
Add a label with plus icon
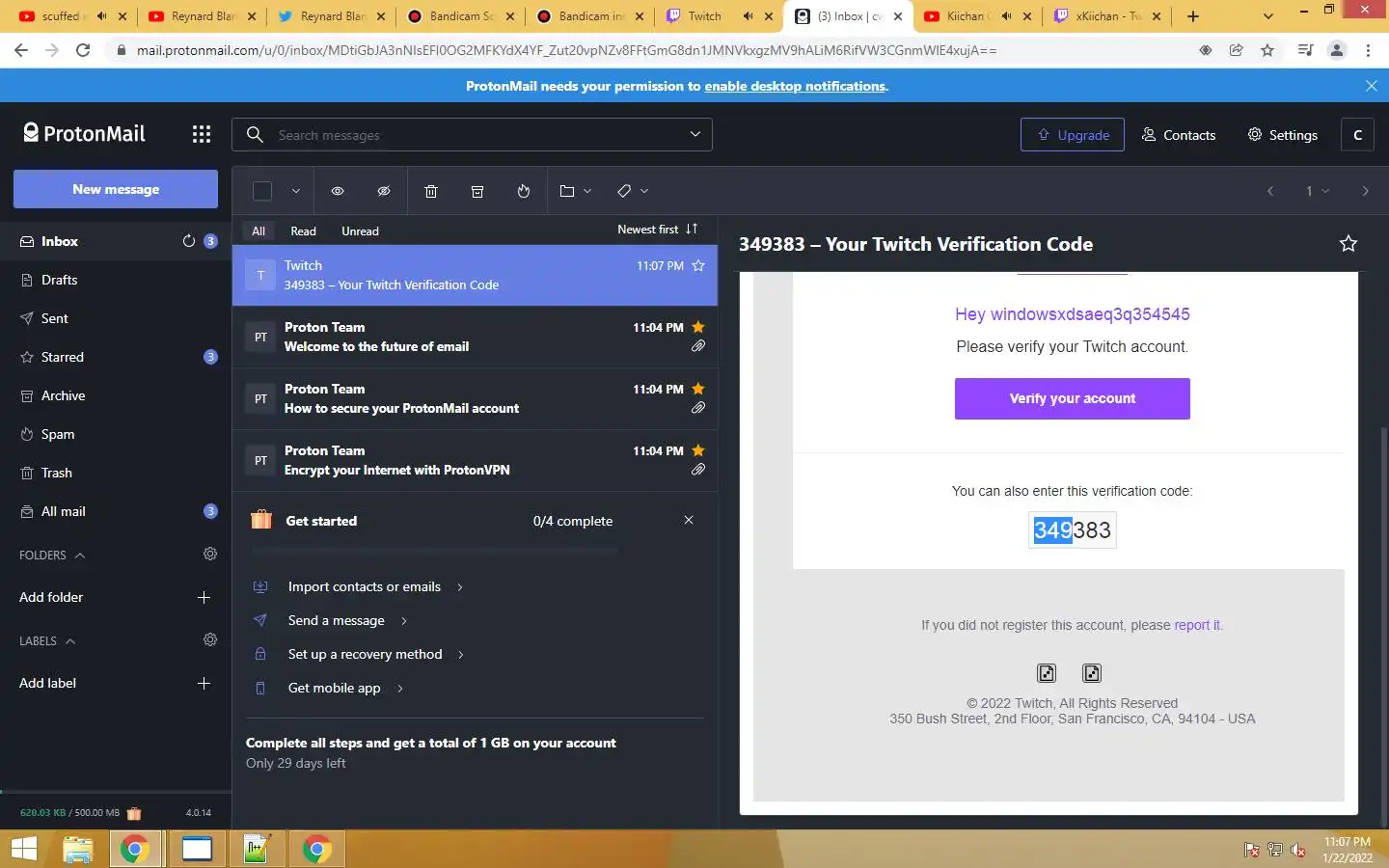click(x=204, y=683)
